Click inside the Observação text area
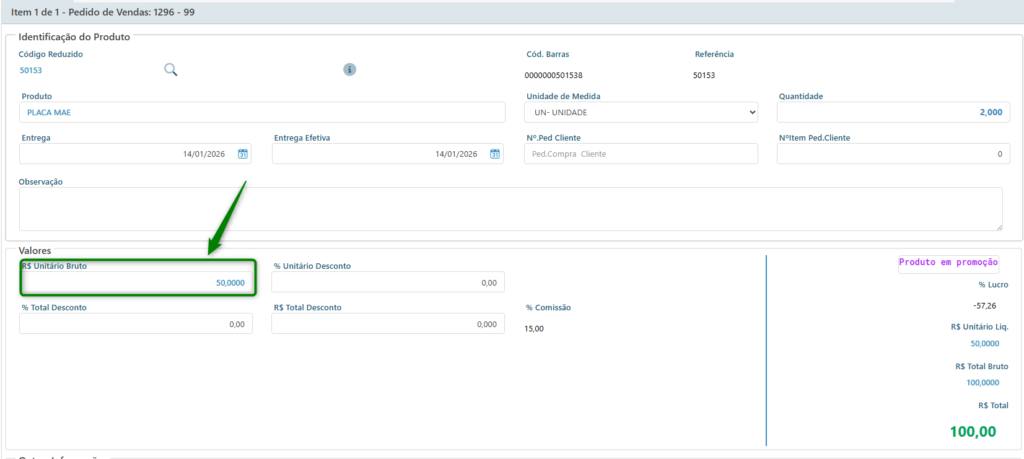The image size is (1024, 459). [510, 209]
